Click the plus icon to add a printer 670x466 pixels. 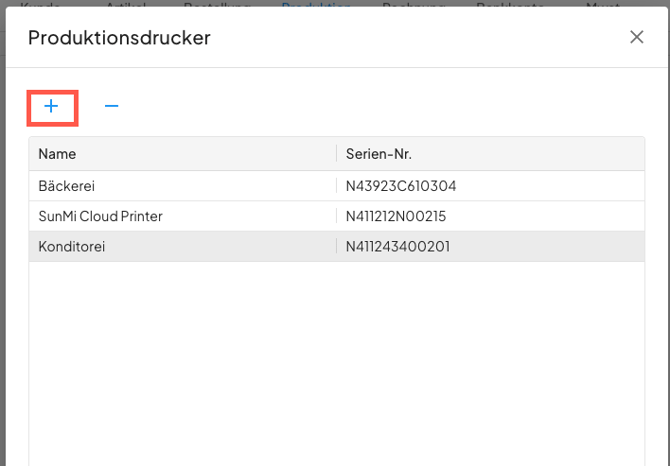coord(52,106)
